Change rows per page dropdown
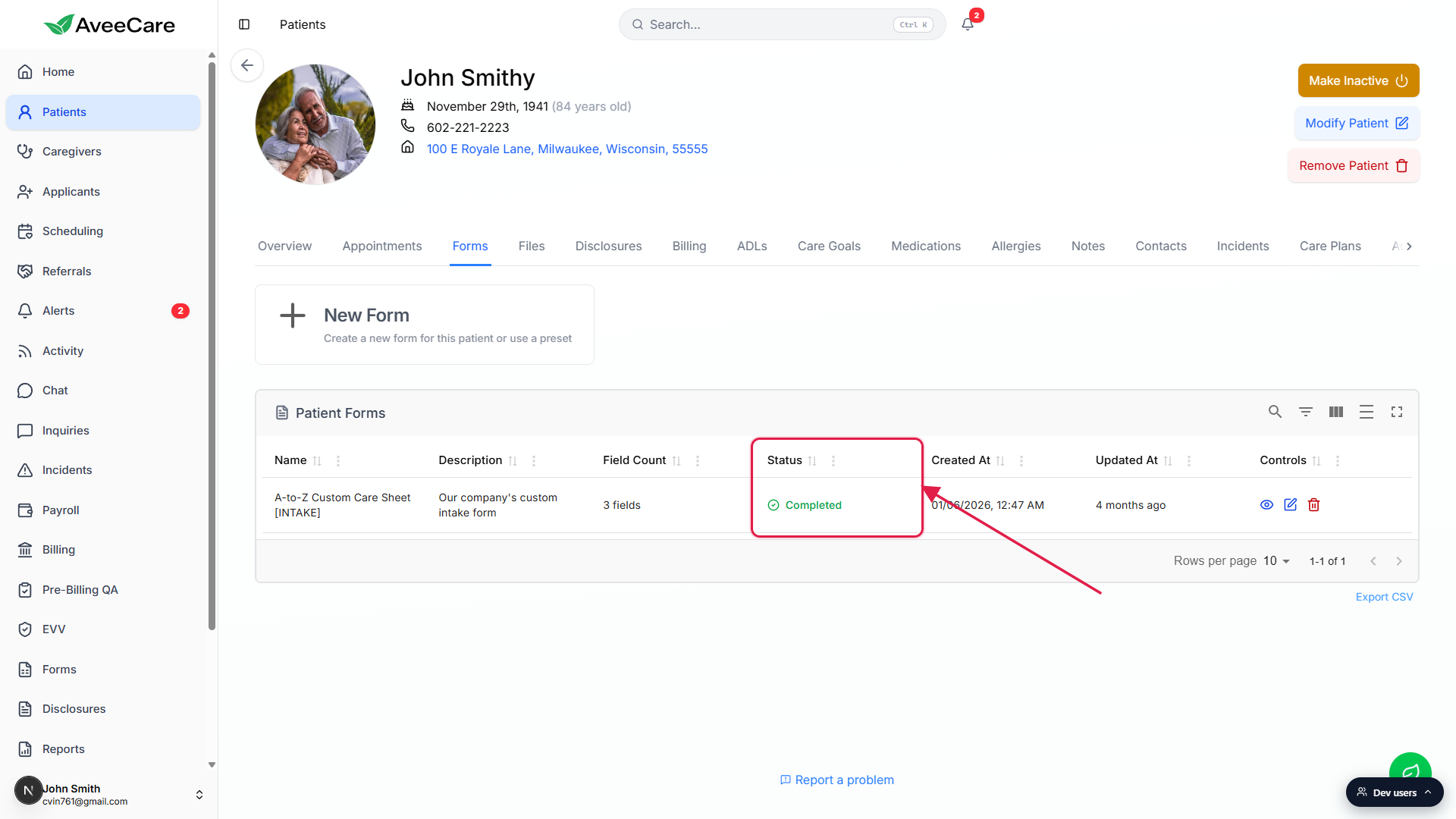 click(1276, 561)
